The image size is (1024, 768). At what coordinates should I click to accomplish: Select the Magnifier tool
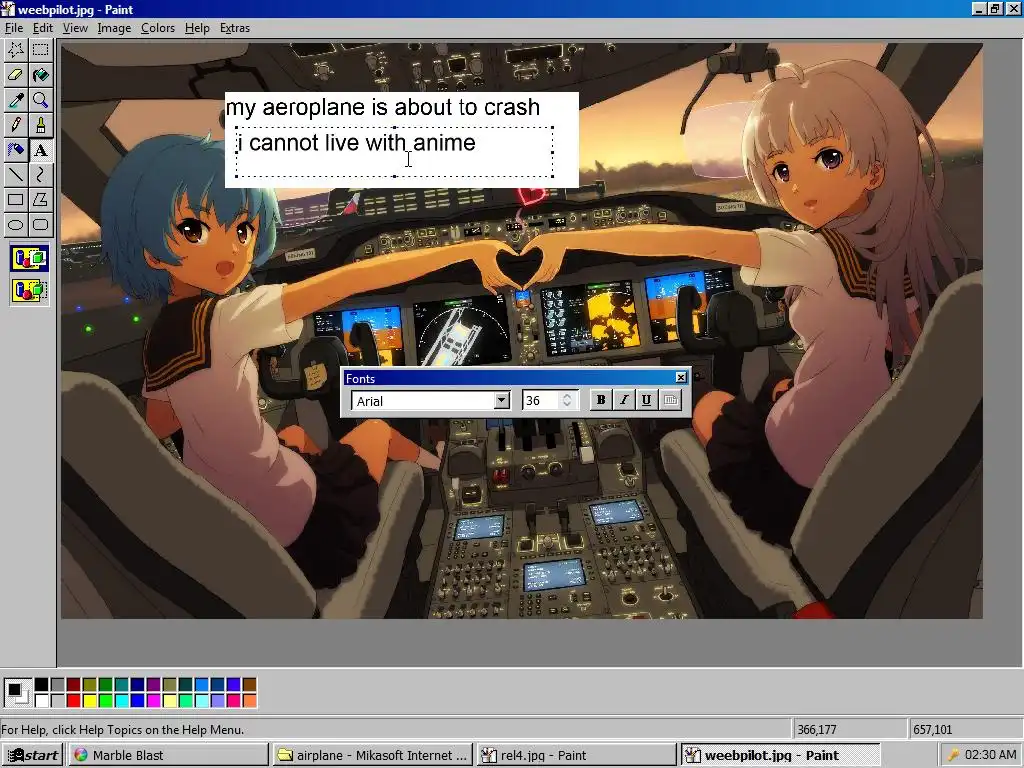pyautogui.click(x=40, y=100)
